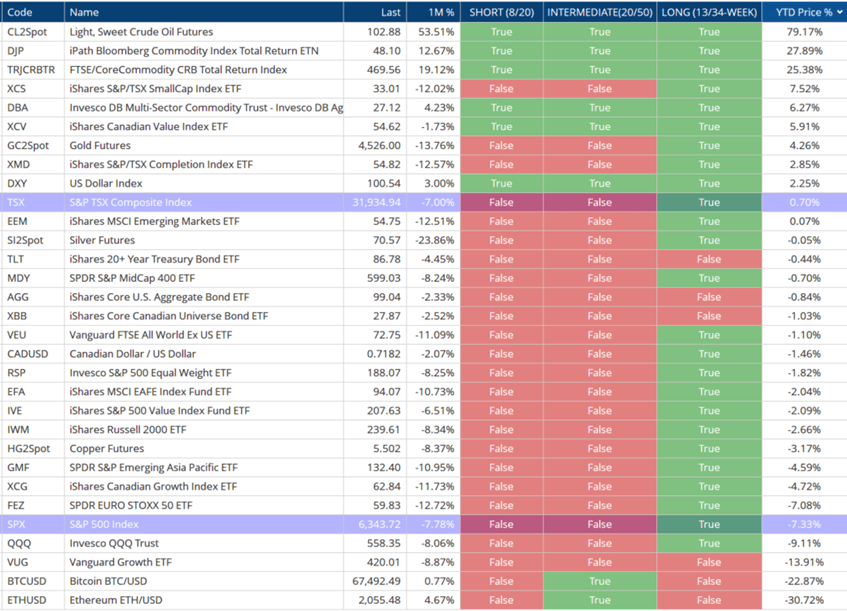Click the QQQ ticker code
The image size is (847, 611).
click(18, 543)
